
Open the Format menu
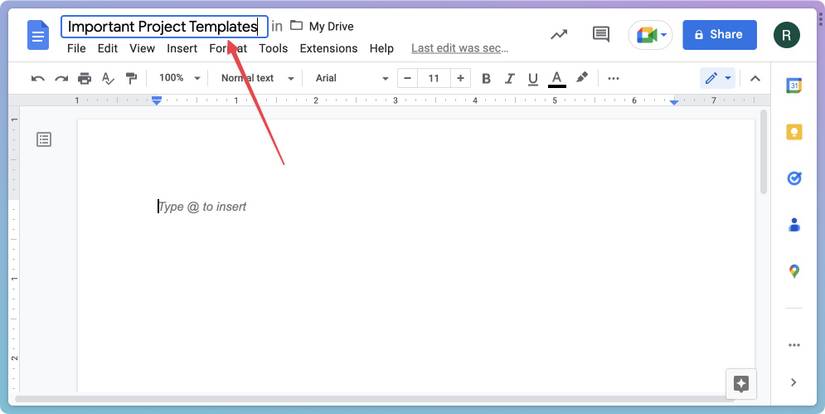228,48
